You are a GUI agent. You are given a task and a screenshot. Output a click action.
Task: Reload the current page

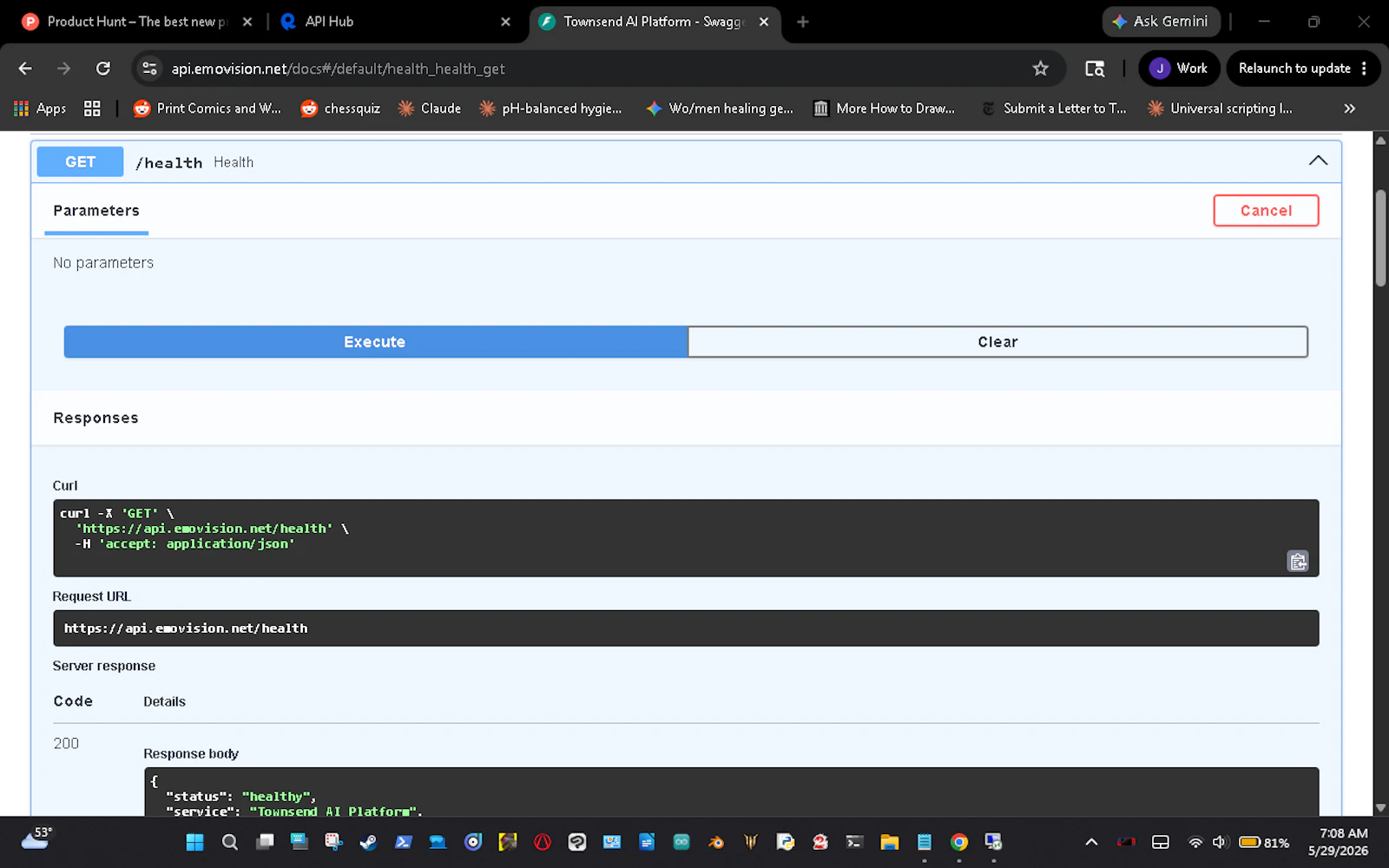pyautogui.click(x=102, y=69)
